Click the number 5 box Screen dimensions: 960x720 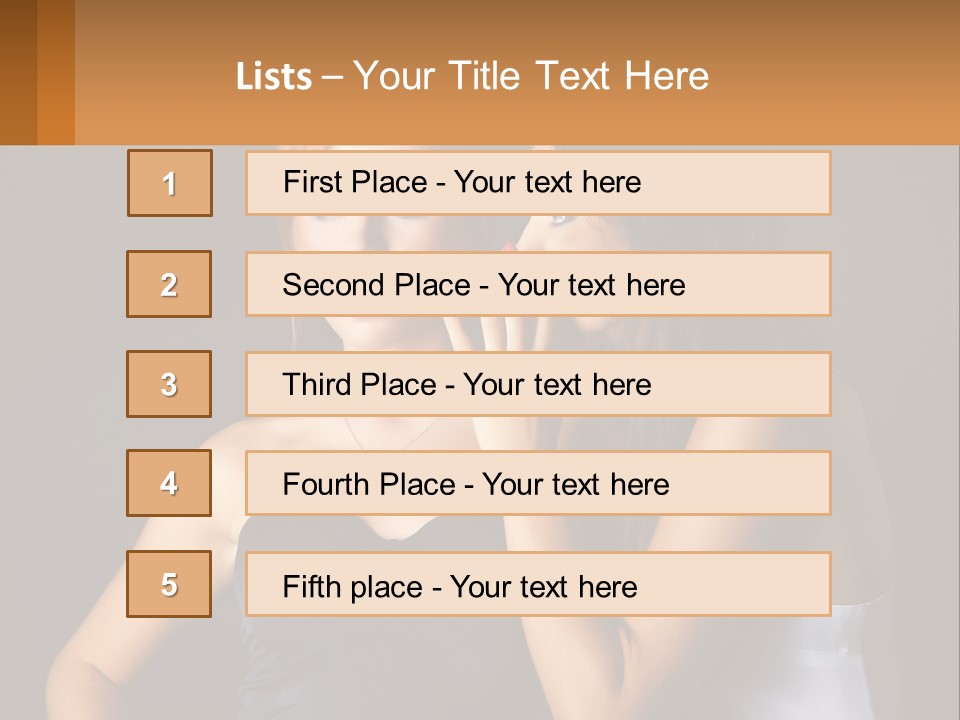(169, 584)
